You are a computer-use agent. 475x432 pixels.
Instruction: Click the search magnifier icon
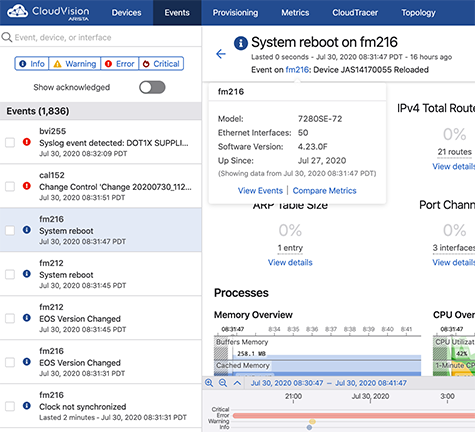pyautogui.click(x=7, y=37)
